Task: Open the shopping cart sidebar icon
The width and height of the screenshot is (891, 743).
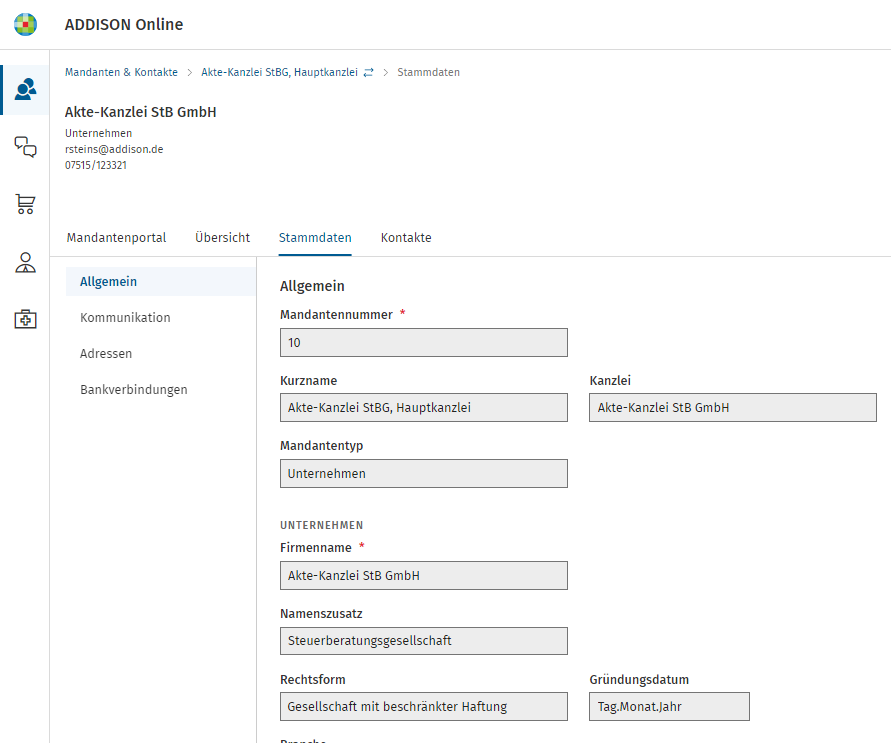Action: [25, 204]
